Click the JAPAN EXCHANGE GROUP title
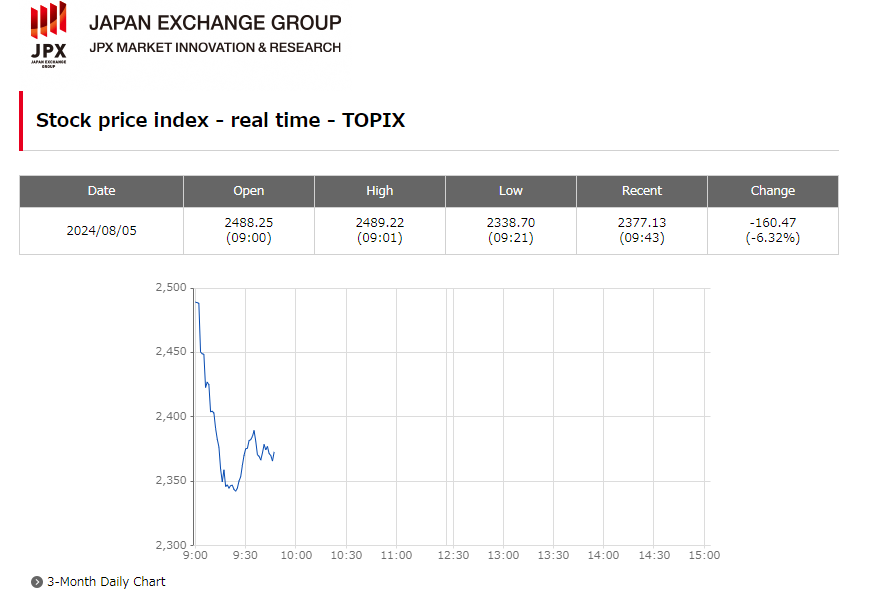 [215, 22]
